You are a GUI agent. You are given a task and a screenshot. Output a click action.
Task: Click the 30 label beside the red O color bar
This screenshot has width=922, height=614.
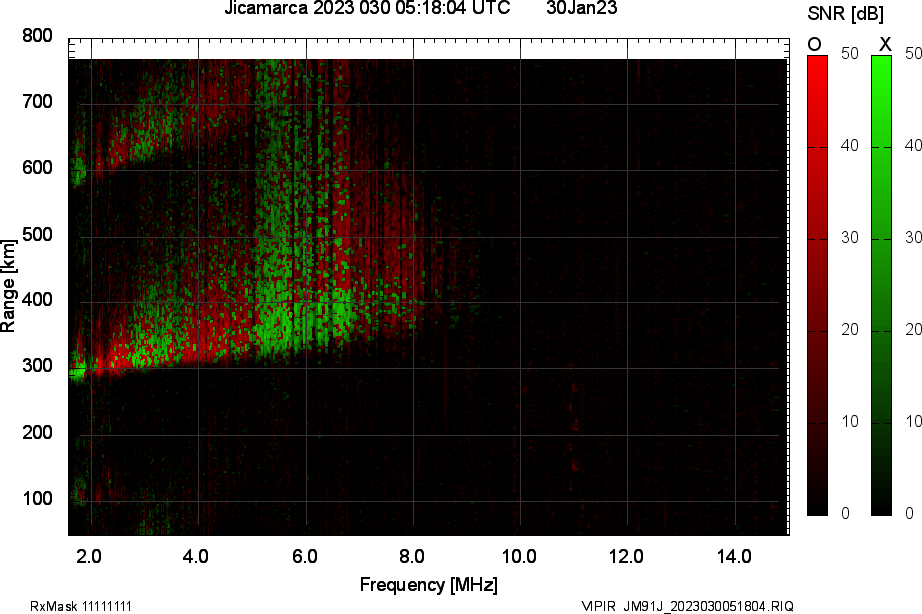[850, 238]
